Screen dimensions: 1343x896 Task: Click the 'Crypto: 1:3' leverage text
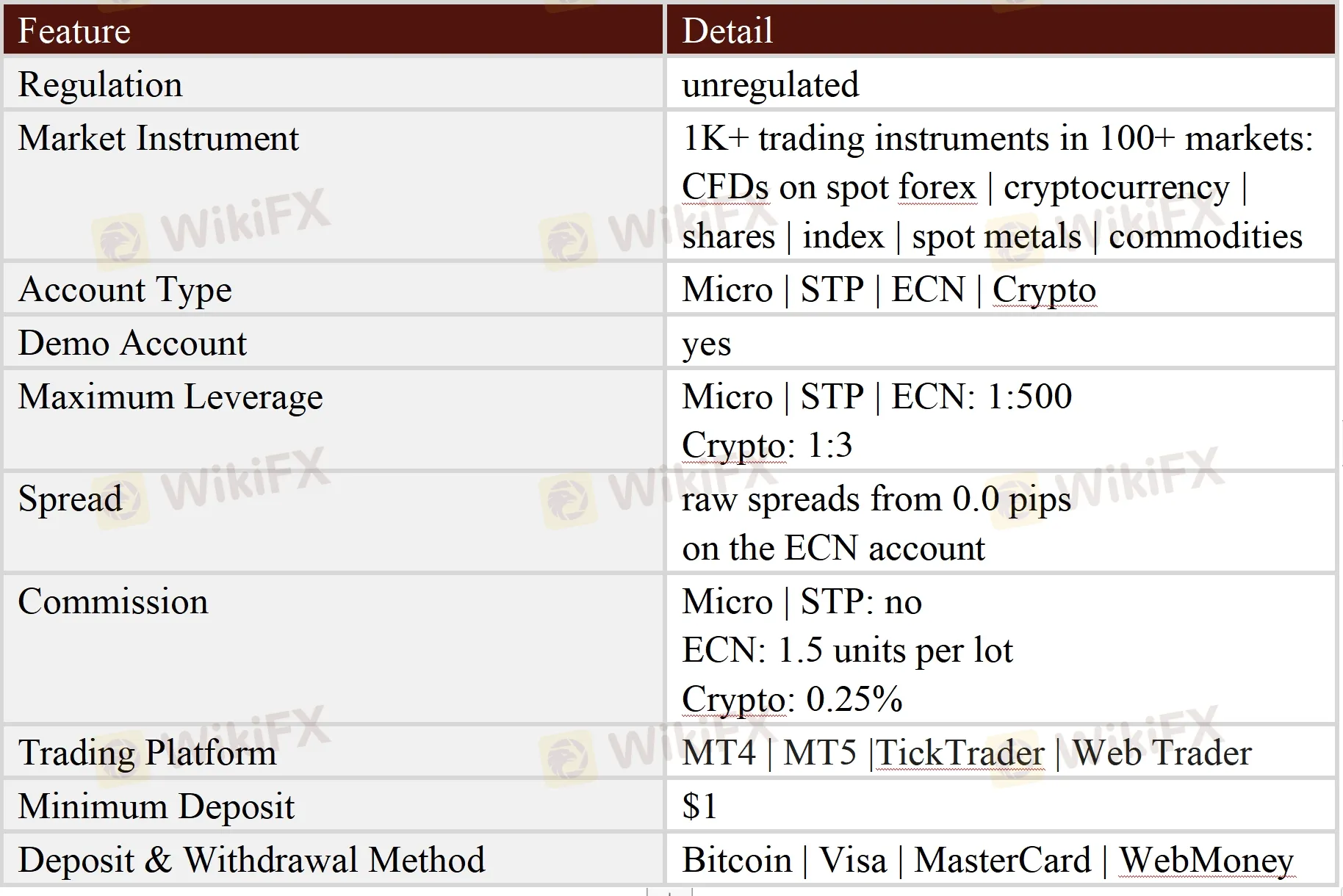tap(767, 445)
